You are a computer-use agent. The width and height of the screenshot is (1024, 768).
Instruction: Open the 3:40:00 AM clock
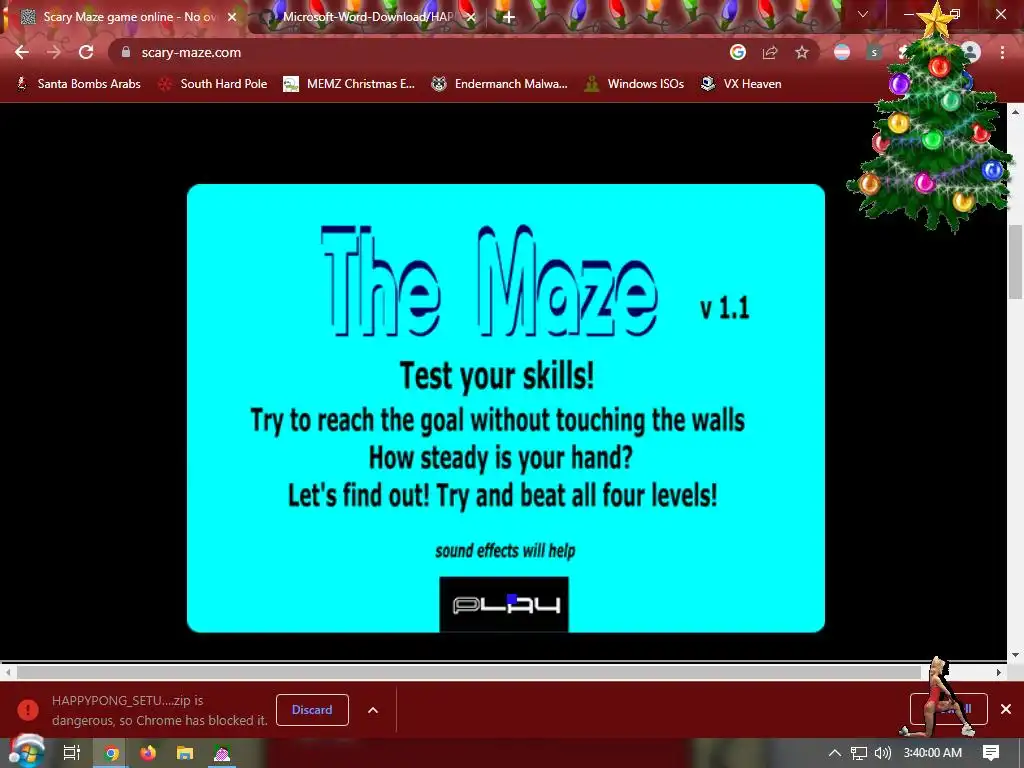pyautogui.click(x=933, y=753)
